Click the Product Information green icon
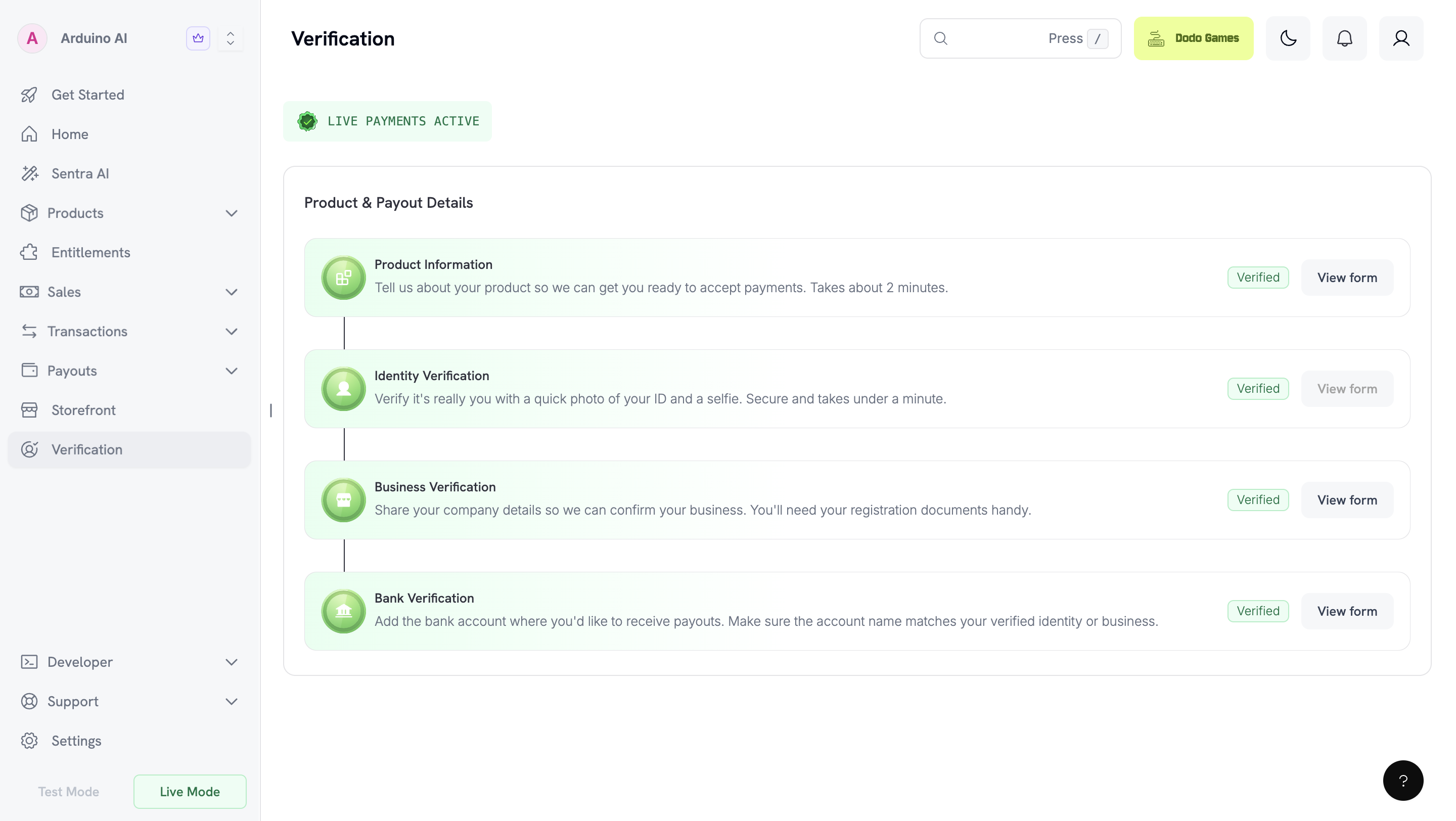 point(343,278)
